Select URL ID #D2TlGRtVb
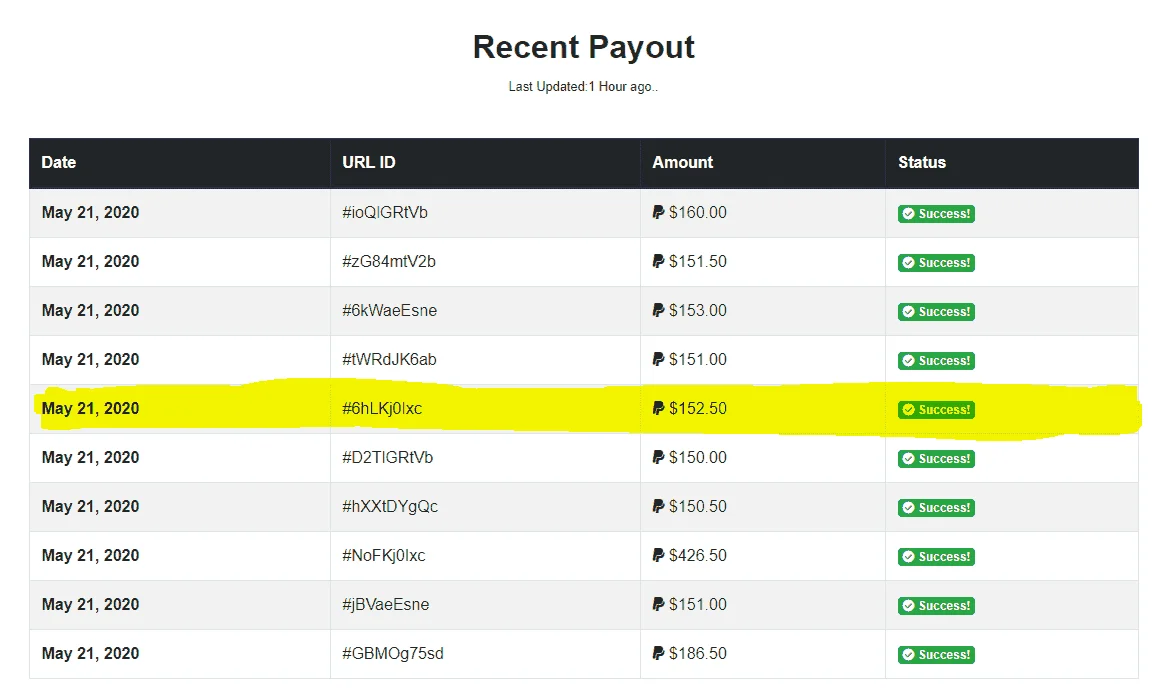The width and height of the screenshot is (1165, 694). click(388, 458)
